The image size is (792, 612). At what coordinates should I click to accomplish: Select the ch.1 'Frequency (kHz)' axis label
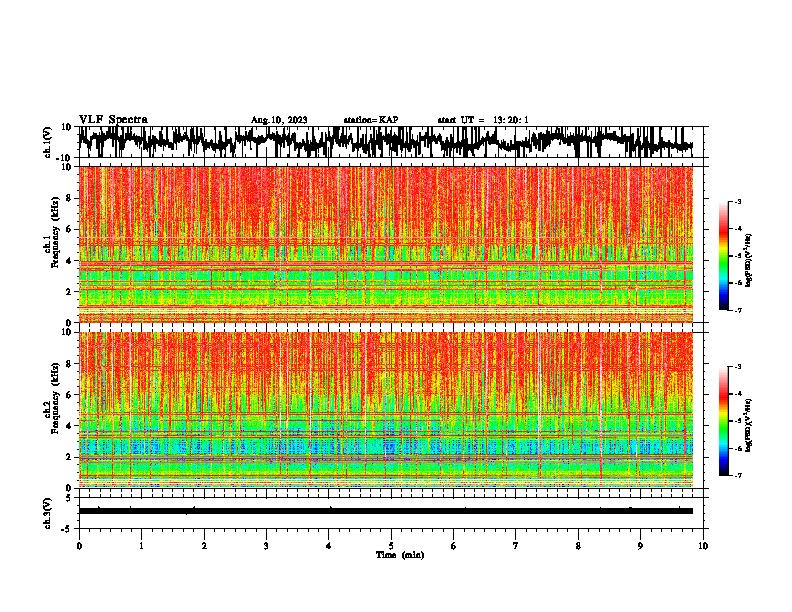(55, 232)
